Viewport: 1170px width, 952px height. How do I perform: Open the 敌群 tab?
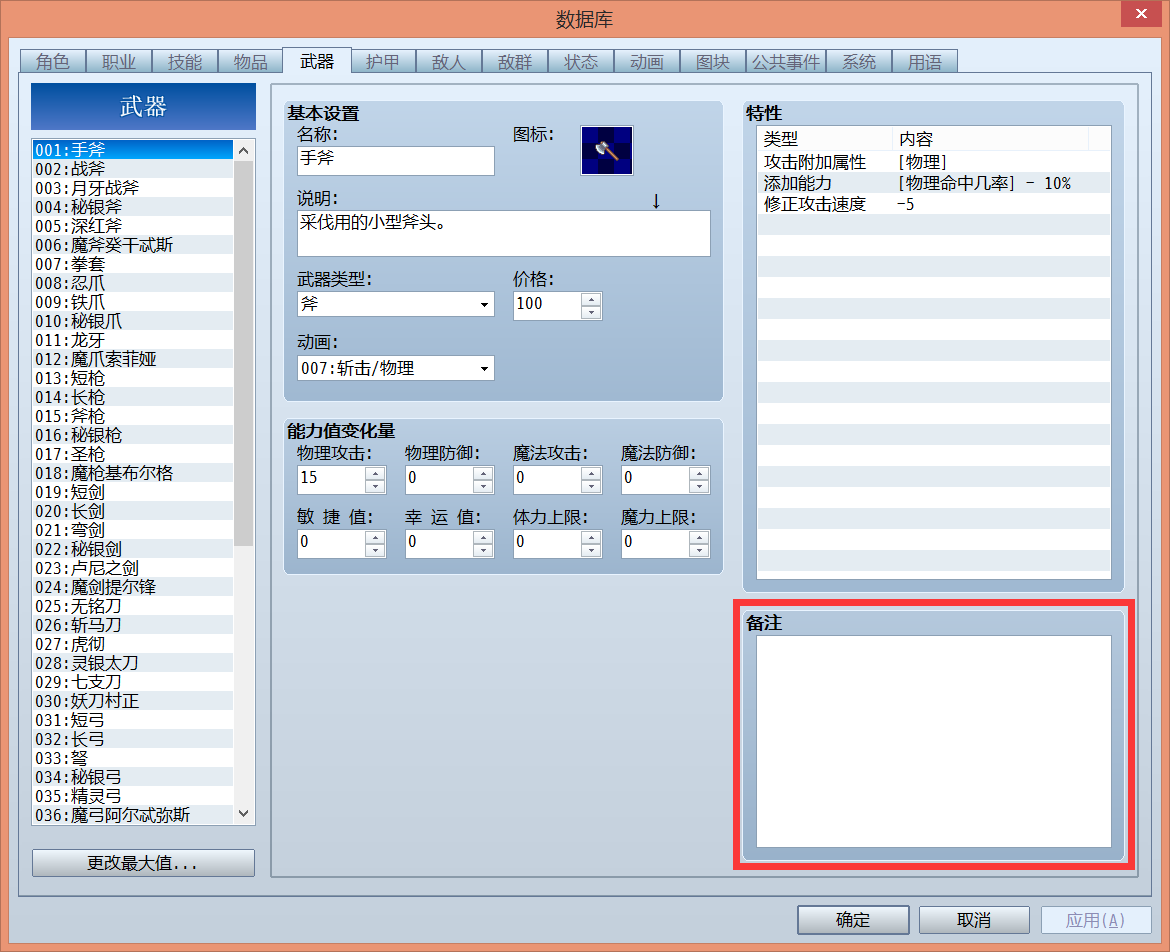(x=515, y=61)
